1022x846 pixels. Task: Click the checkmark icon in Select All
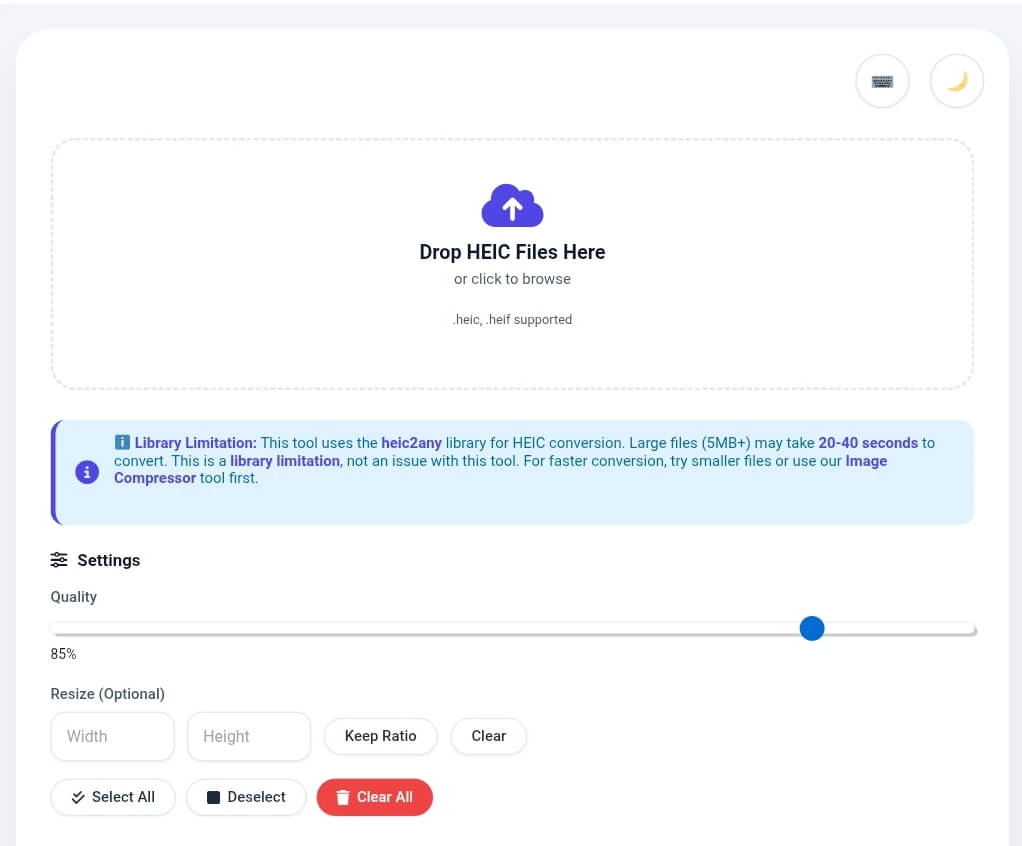[78, 797]
